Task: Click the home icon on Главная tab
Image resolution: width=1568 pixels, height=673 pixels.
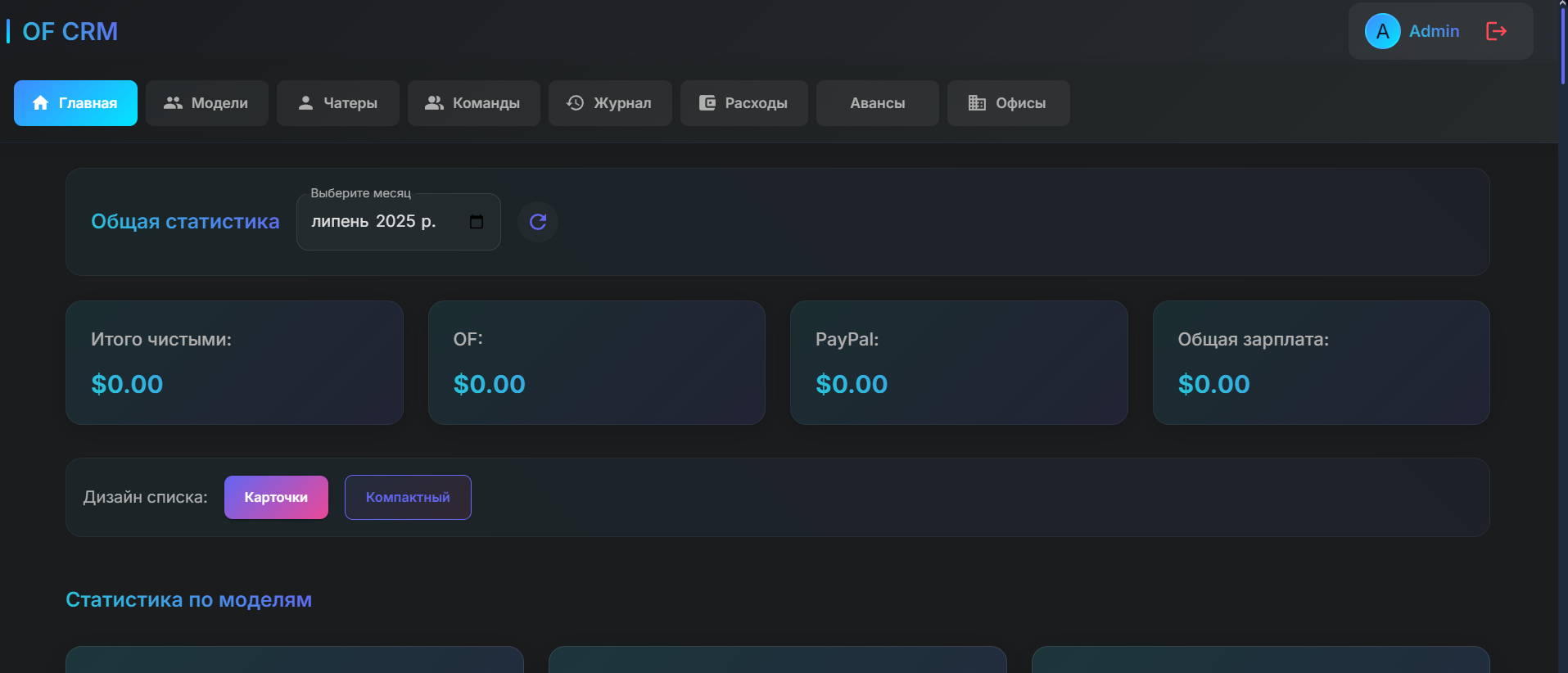Action: pyautogui.click(x=40, y=103)
